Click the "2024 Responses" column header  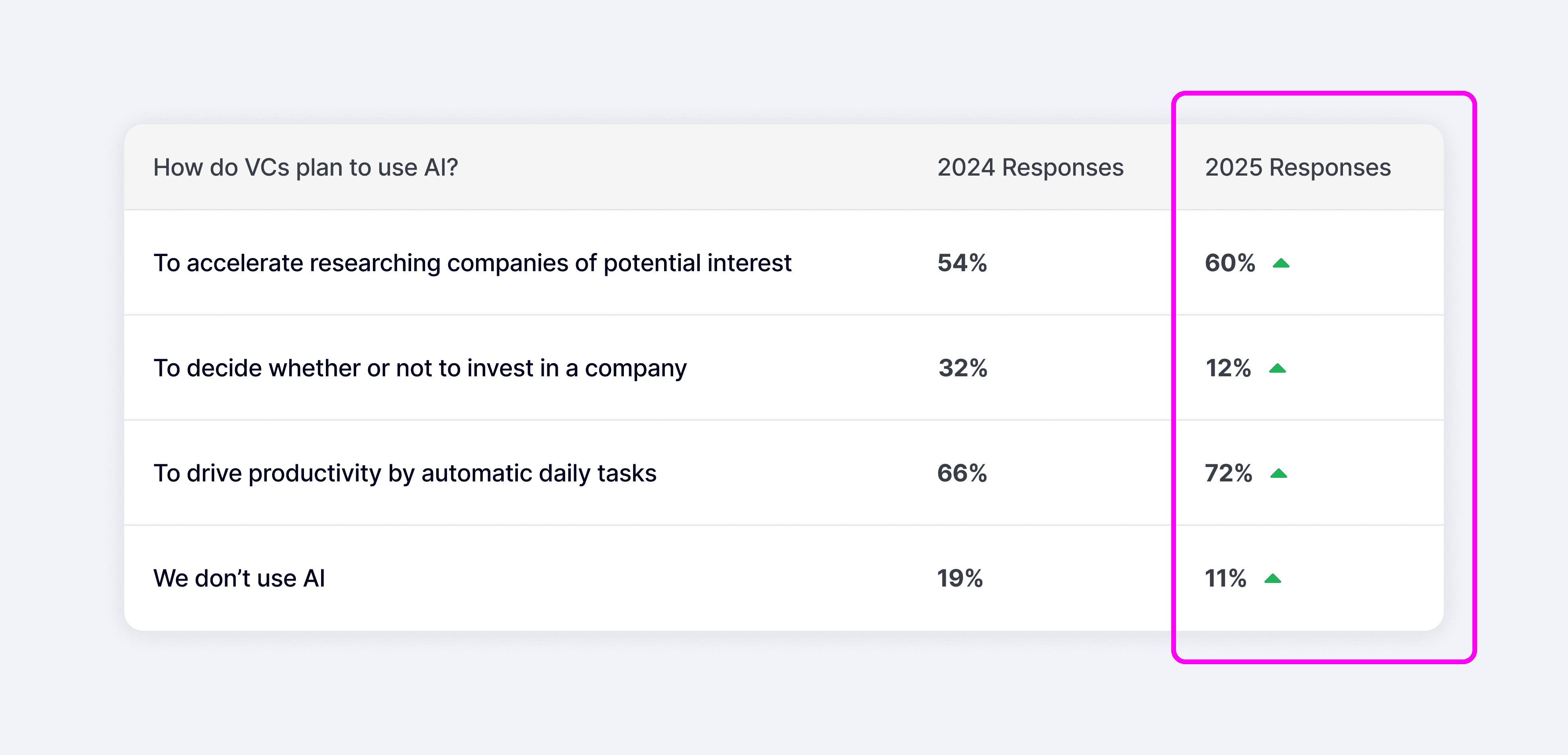1030,167
